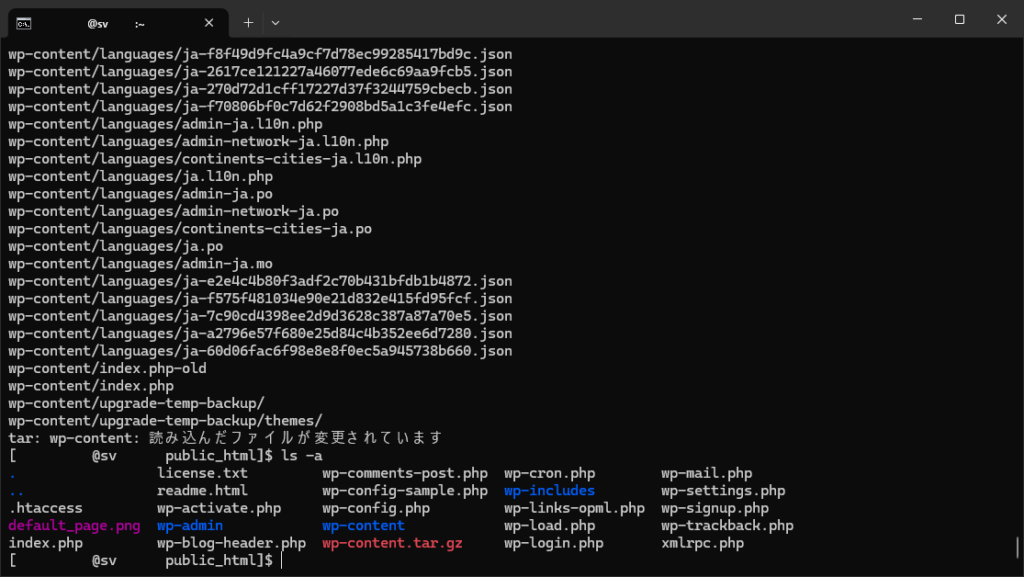Click the command prompt cursor on last line

(x=283, y=562)
